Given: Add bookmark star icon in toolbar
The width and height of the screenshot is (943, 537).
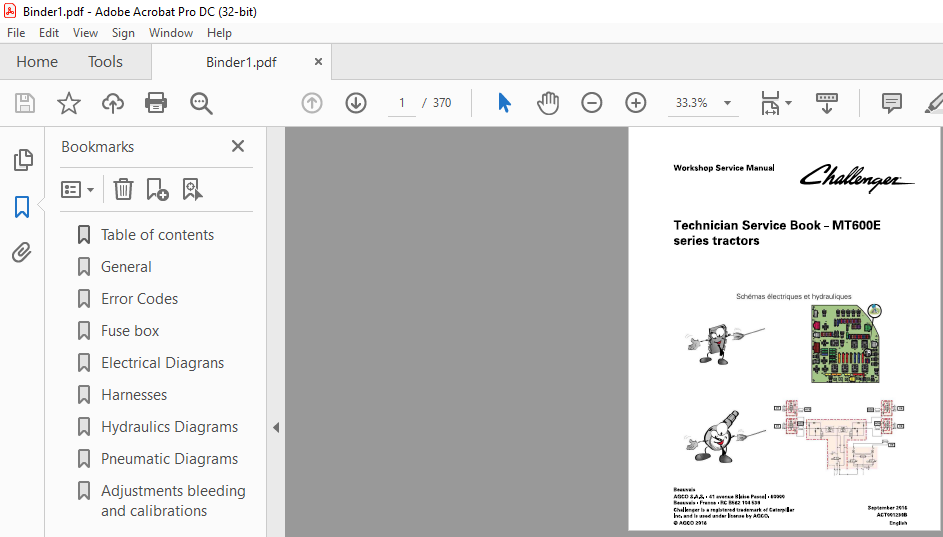Looking at the screenshot, I should pos(69,103).
